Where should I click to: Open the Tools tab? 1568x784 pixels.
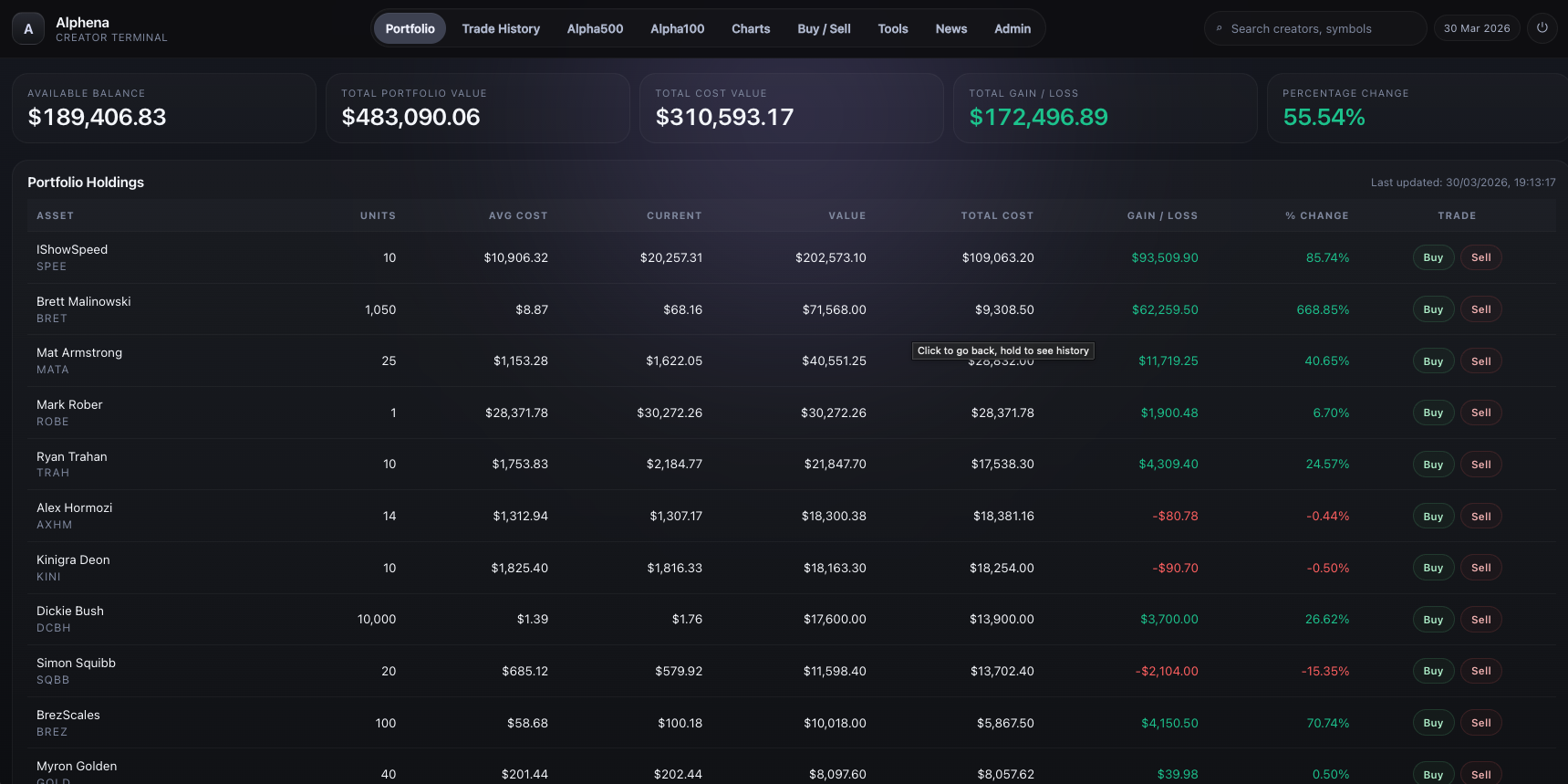[x=893, y=29]
